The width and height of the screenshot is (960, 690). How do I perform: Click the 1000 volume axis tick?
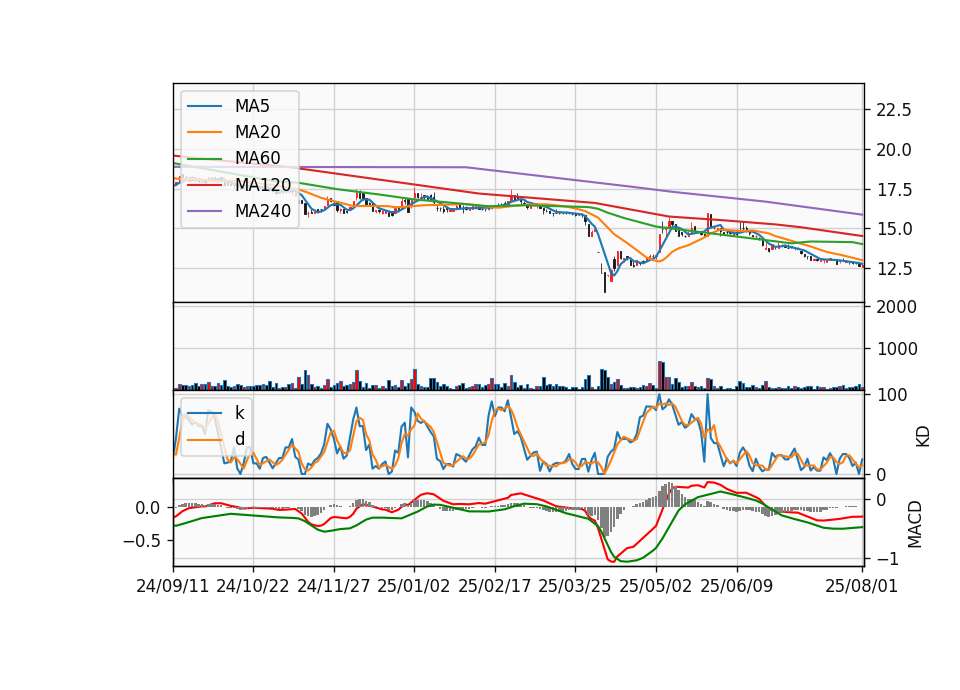[x=897, y=349]
